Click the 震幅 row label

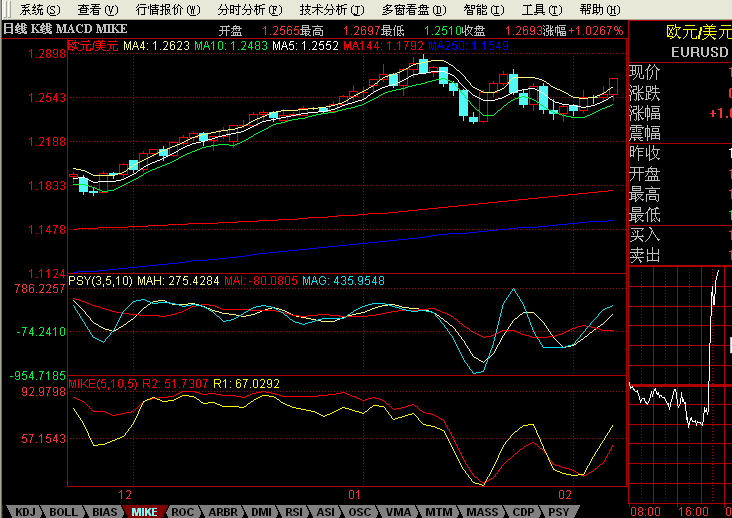(645, 133)
